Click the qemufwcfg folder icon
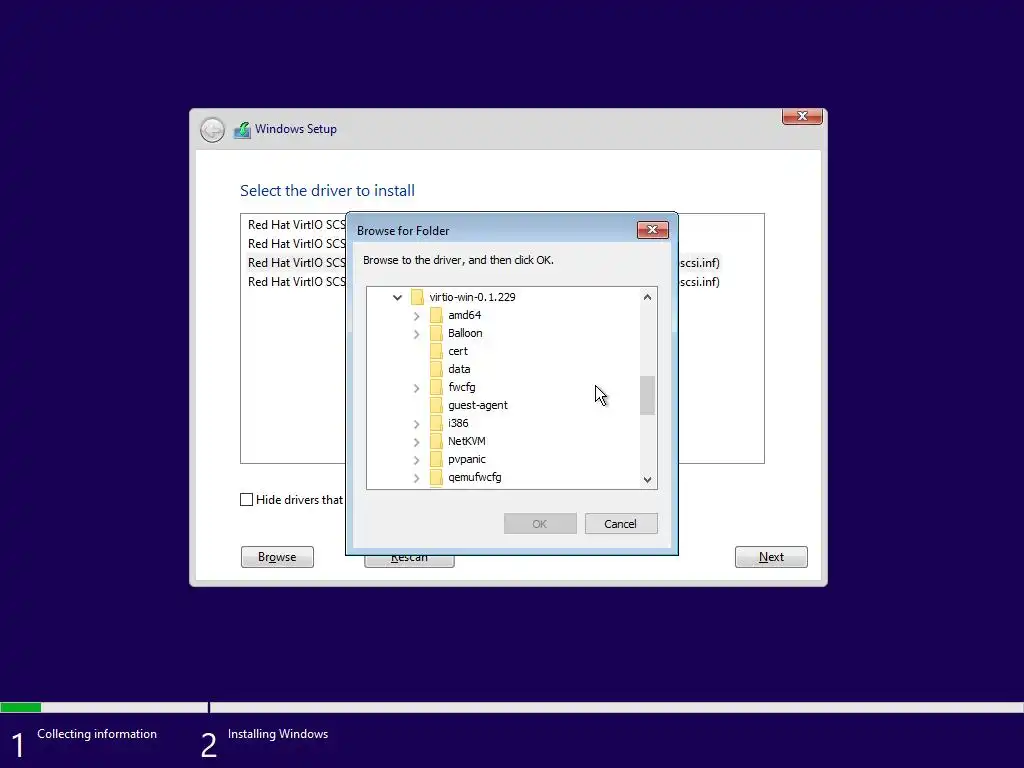This screenshot has height=768, width=1024. [436, 477]
